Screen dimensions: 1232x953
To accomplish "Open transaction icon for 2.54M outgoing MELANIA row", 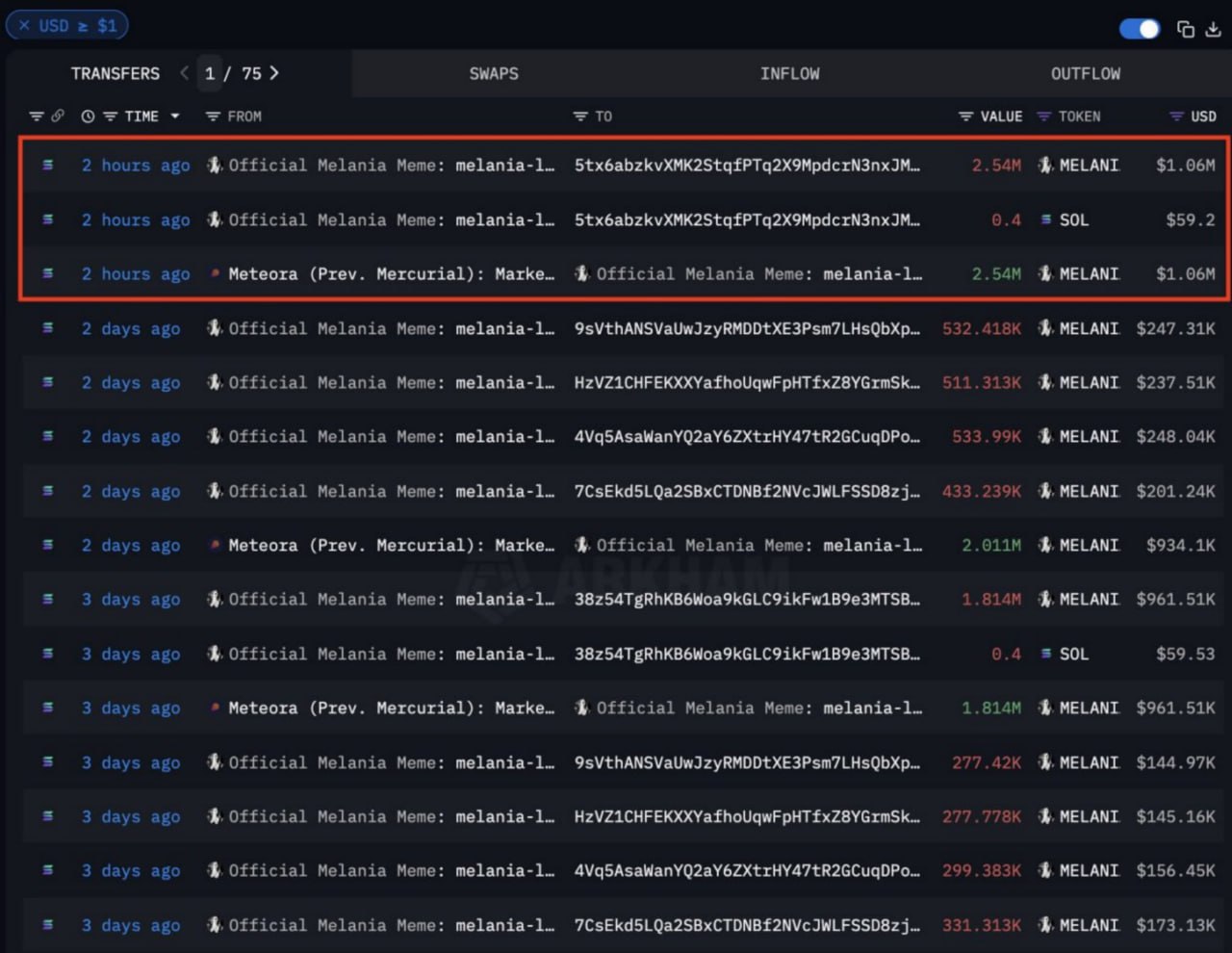I will (x=48, y=166).
